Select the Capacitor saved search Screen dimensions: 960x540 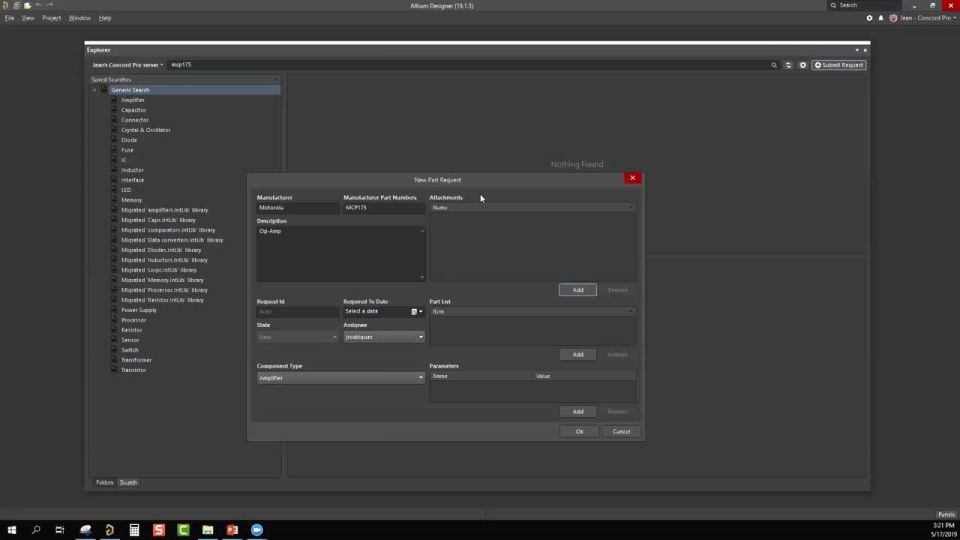133,110
